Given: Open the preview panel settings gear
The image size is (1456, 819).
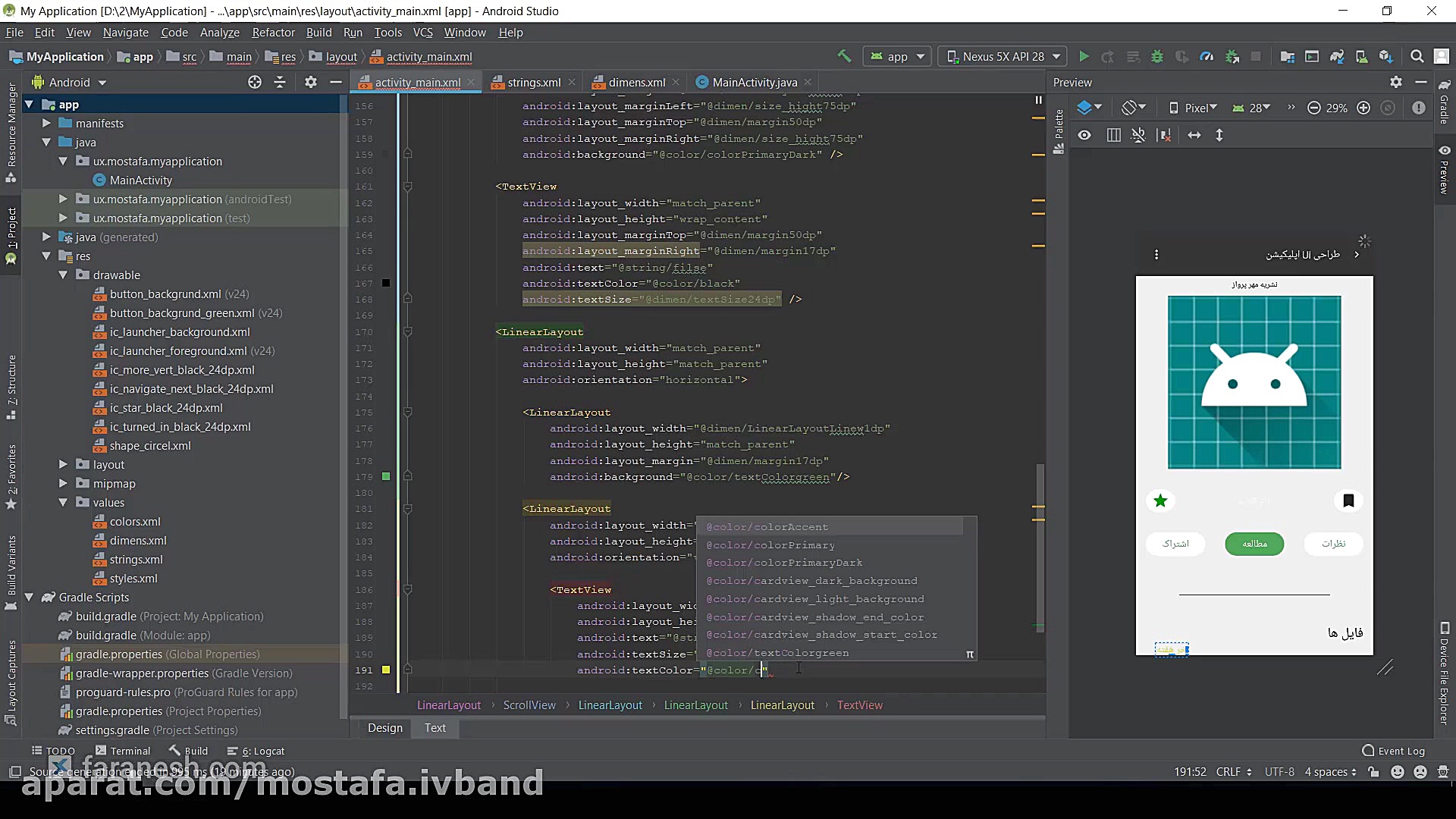Looking at the screenshot, I should (x=1396, y=82).
